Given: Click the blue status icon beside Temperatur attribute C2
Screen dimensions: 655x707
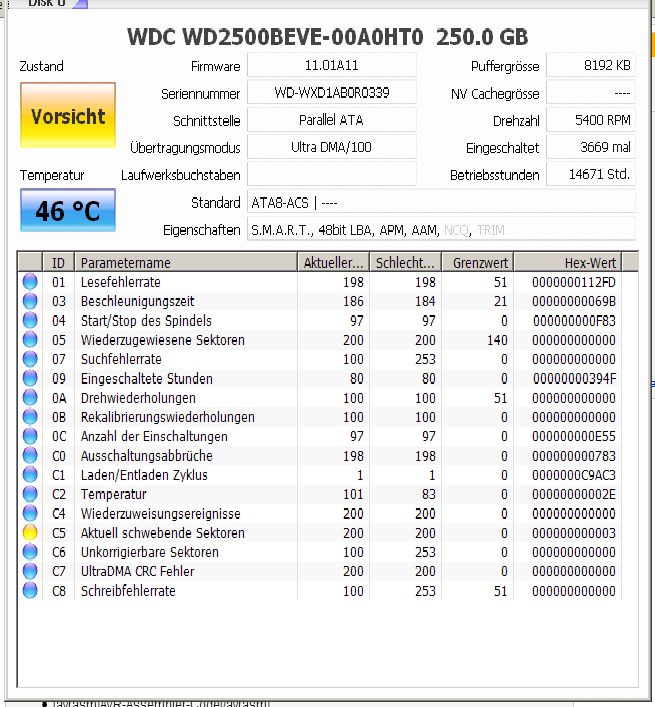Looking at the screenshot, I should pyautogui.click(x=30, y=494).
